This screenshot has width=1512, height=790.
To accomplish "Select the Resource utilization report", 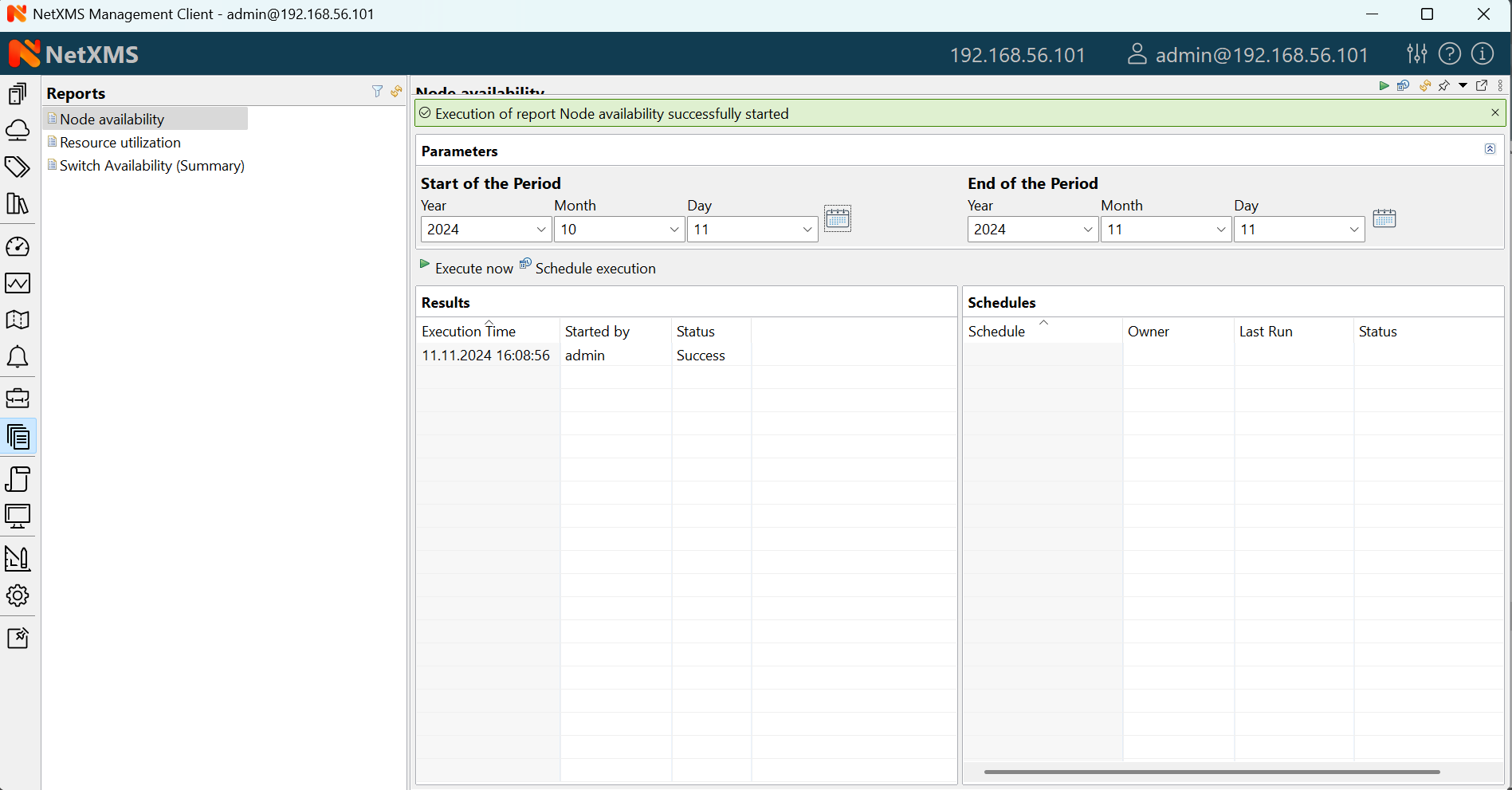I will click(x=120, y=143).
